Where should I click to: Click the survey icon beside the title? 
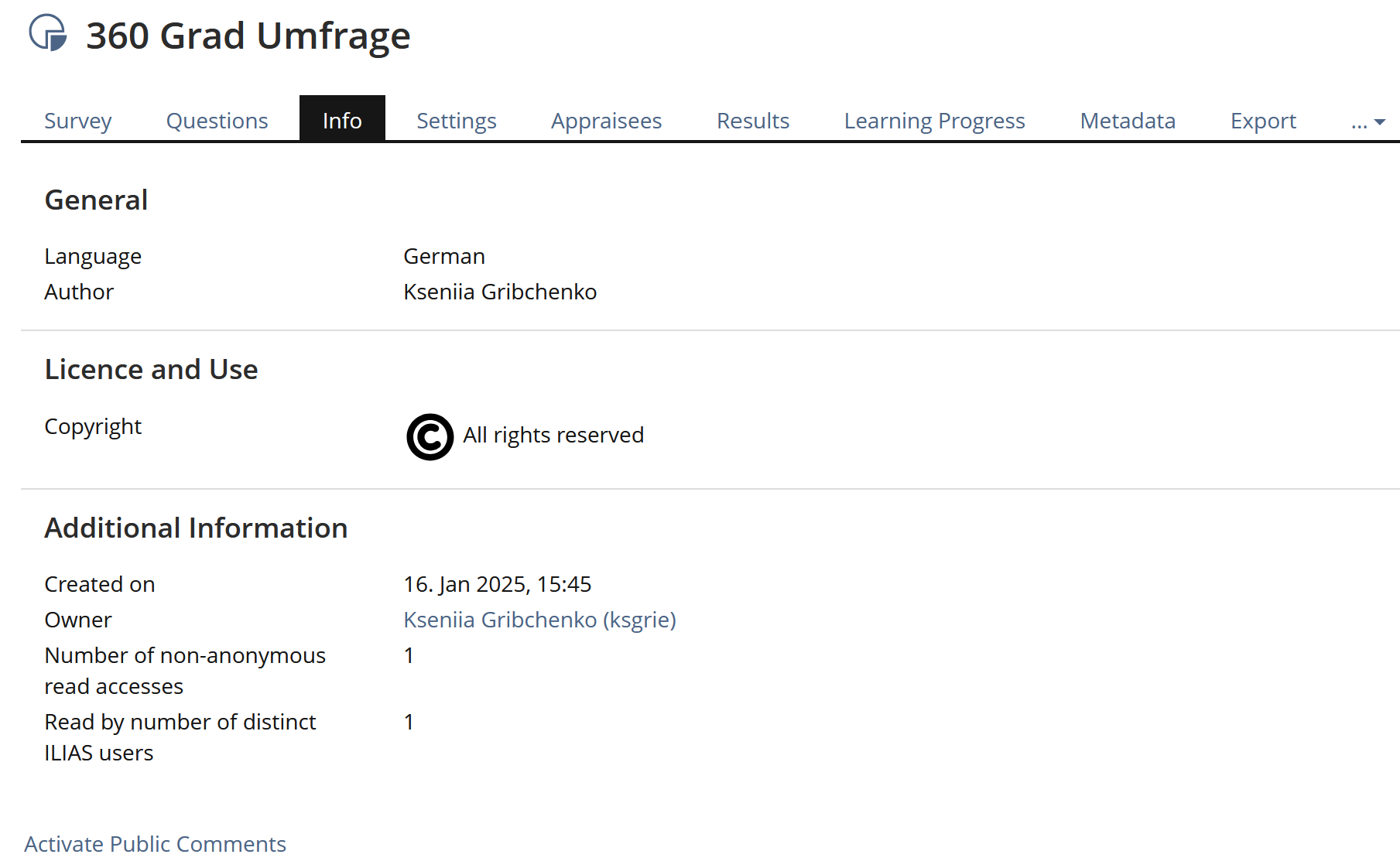point(48,33)
